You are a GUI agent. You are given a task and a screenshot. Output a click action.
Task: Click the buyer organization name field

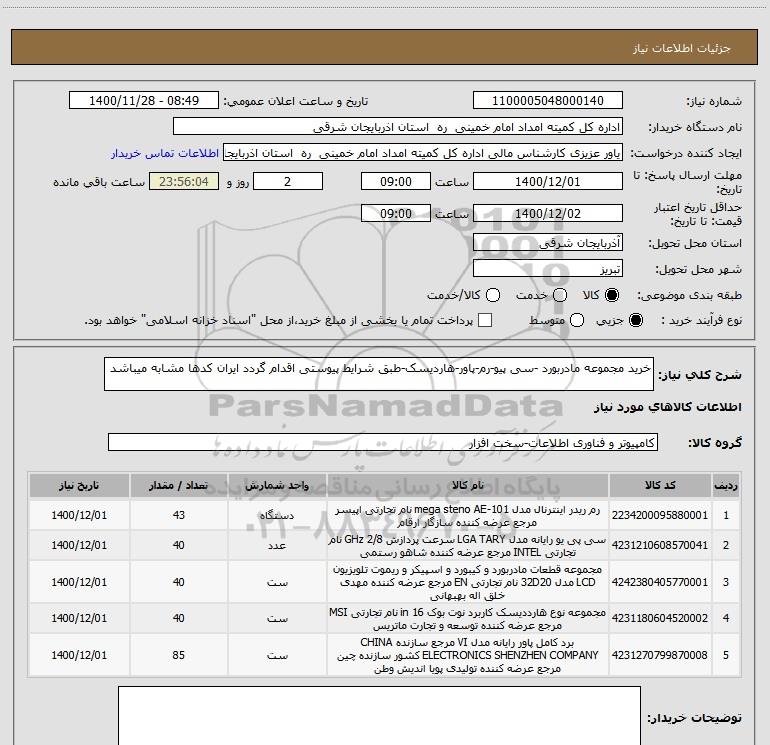pos(398,127)
